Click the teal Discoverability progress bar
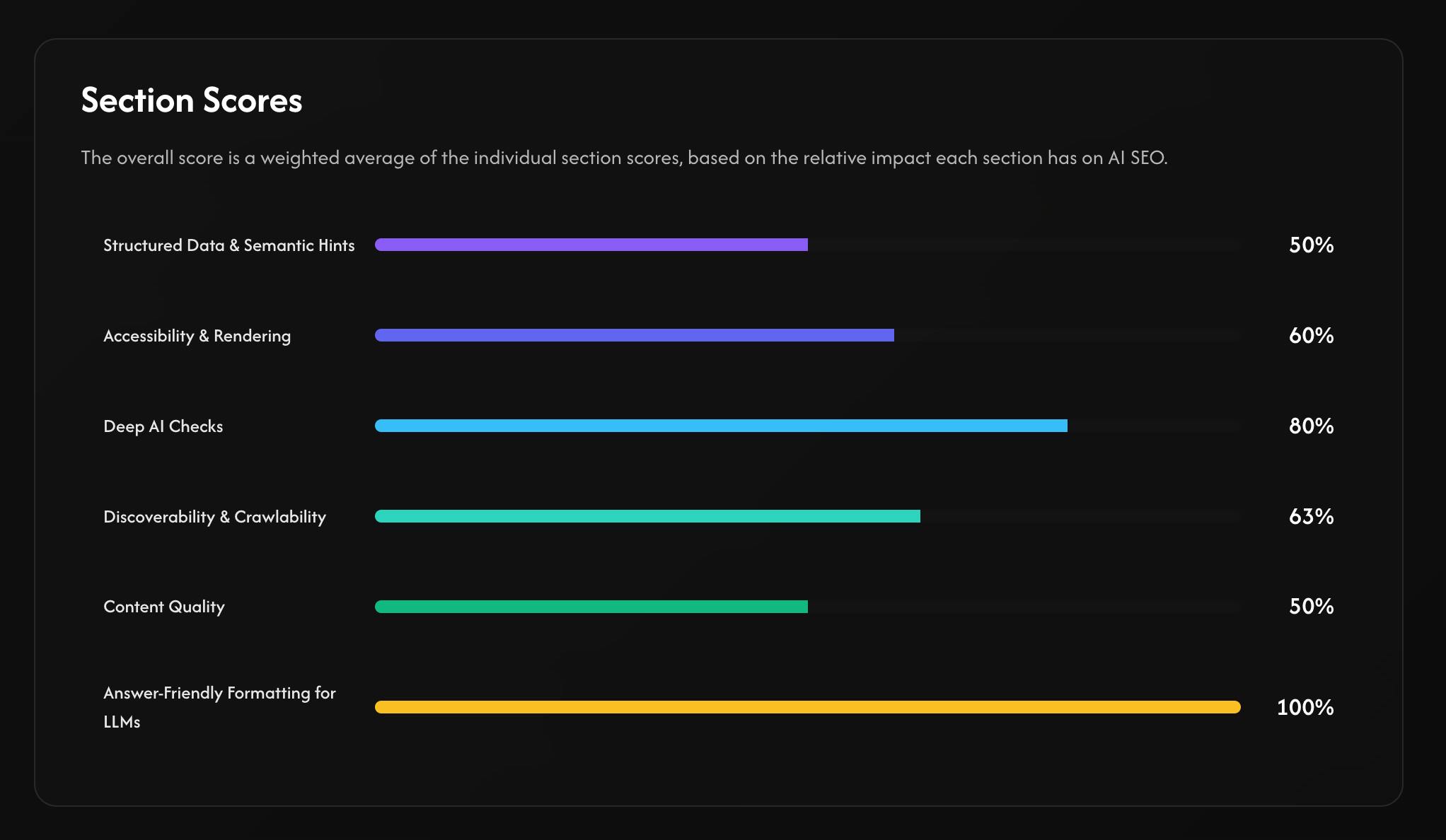Screen dimensions: 1446x840 (x=647, y=516)
